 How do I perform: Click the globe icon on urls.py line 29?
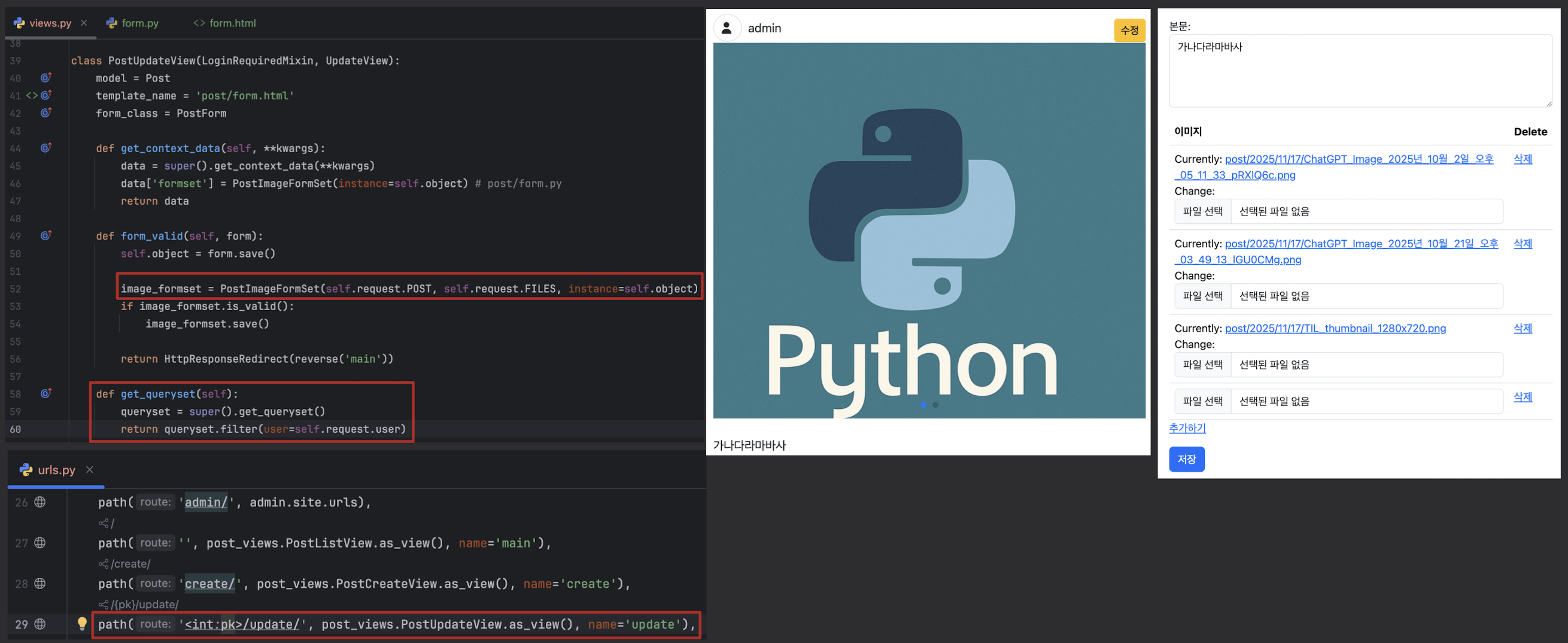[40, 624]
